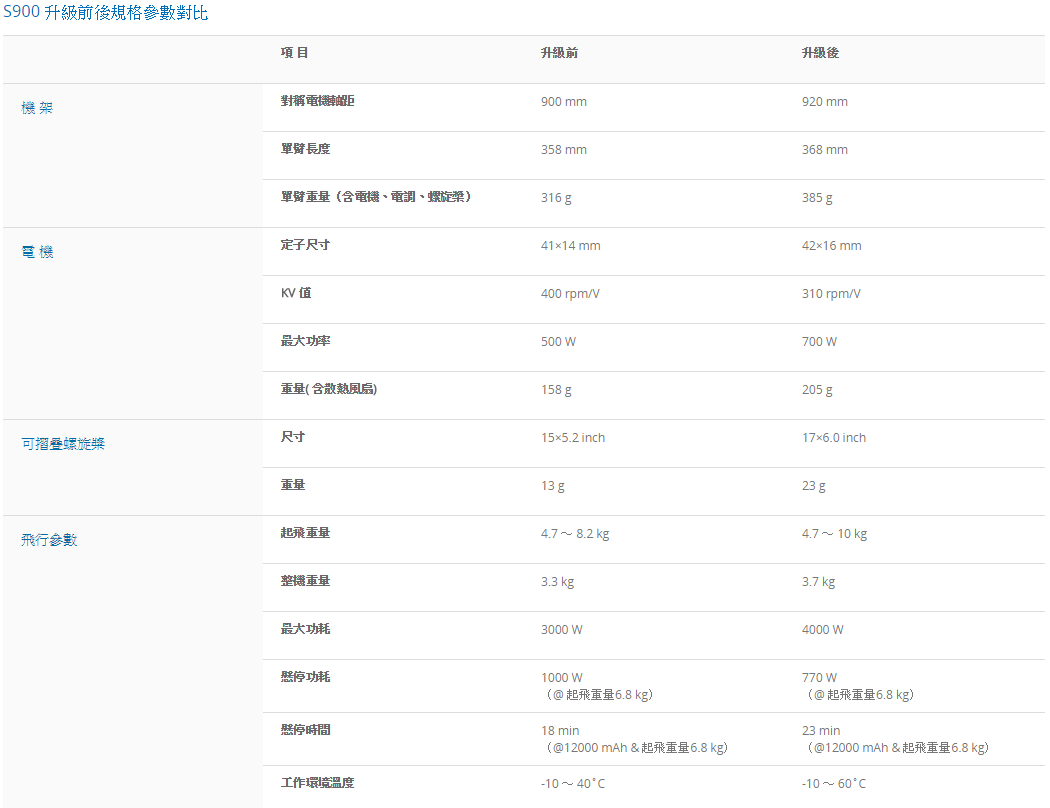Select the '重量' label in the 13 g row

(293, 485)
